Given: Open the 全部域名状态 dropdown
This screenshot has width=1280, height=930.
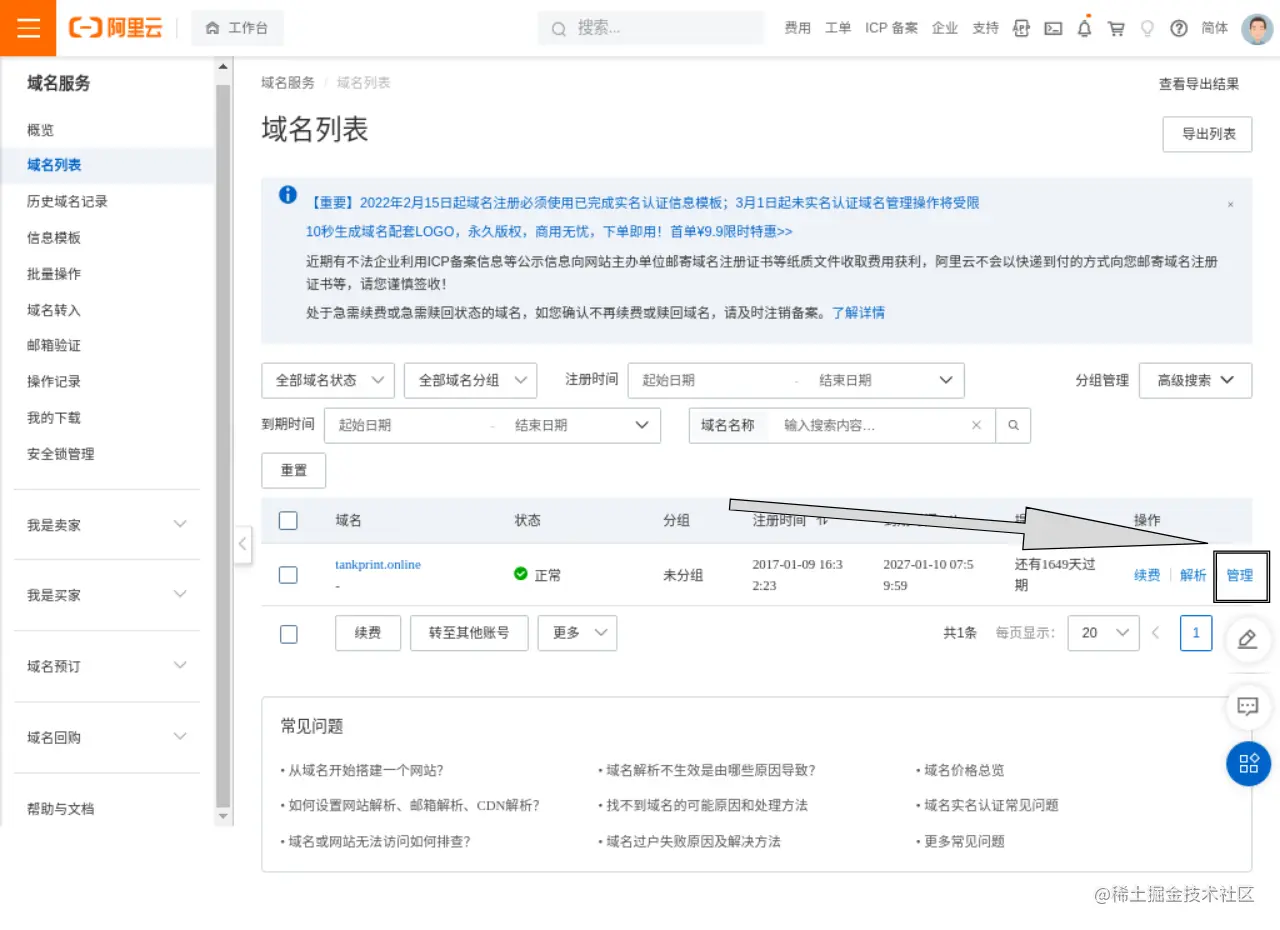Looking at the screenshot, I should (x=328, y=380).
